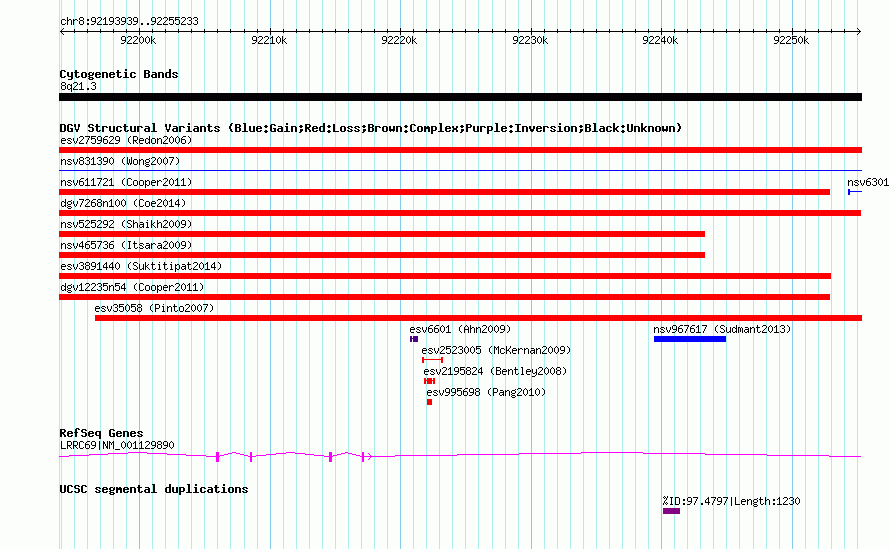Open the esv2195824 (Bentley2008) label

(496, 371)
